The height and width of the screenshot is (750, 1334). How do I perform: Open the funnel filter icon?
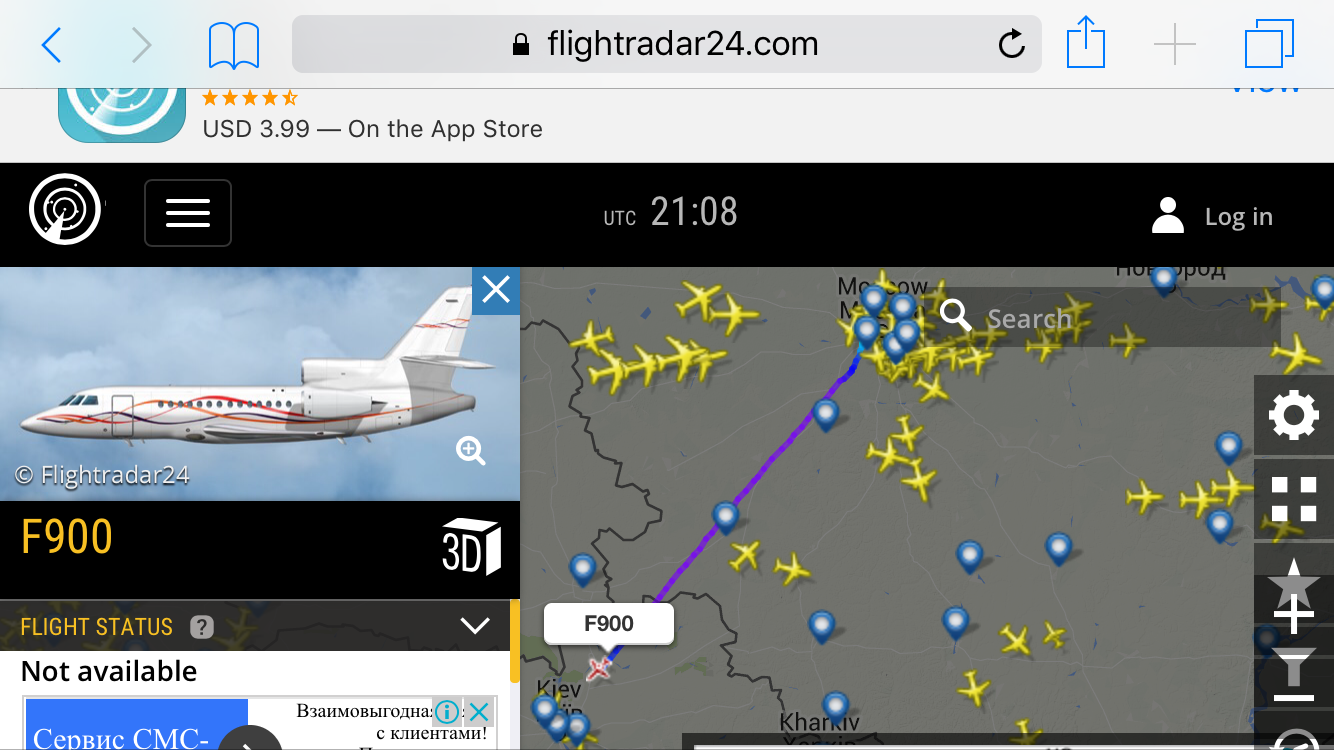tap(1293, 672)
